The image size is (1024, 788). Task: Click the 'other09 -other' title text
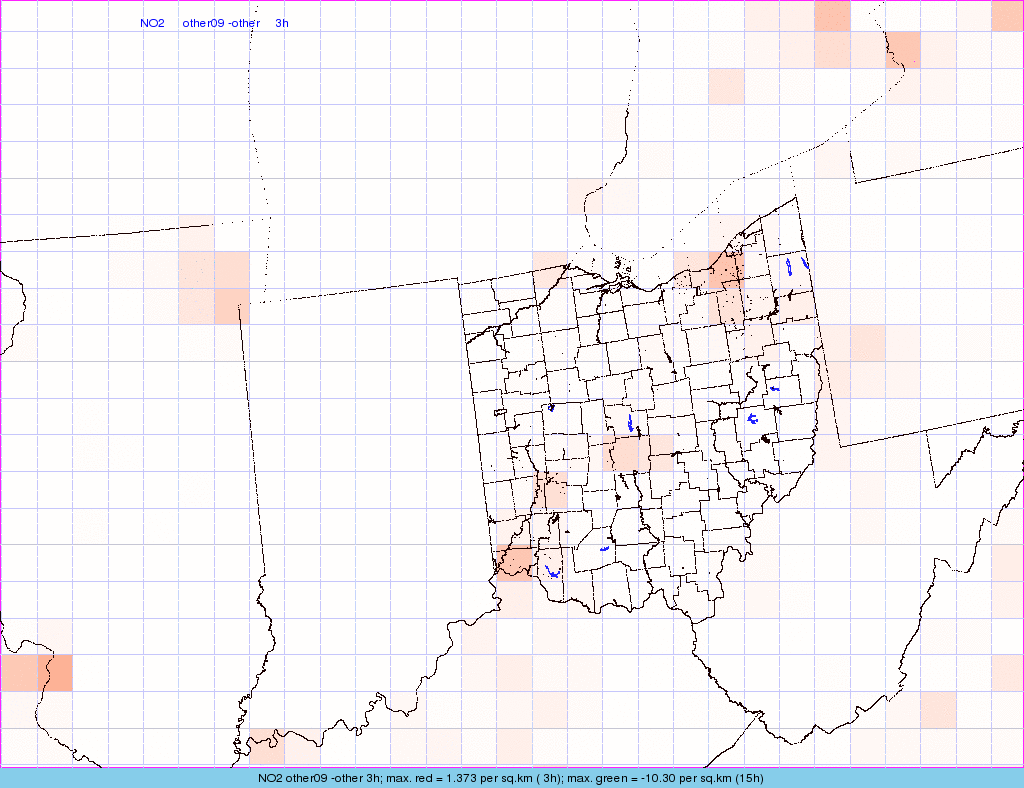click(220, 23)
